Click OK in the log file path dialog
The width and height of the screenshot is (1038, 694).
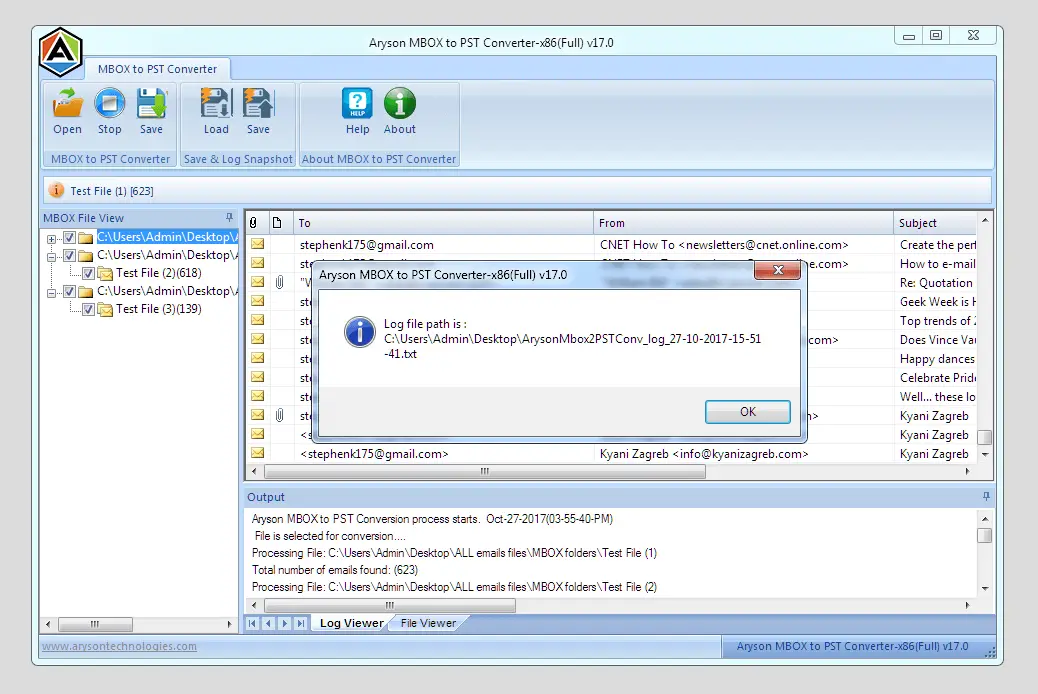point(747,412)
